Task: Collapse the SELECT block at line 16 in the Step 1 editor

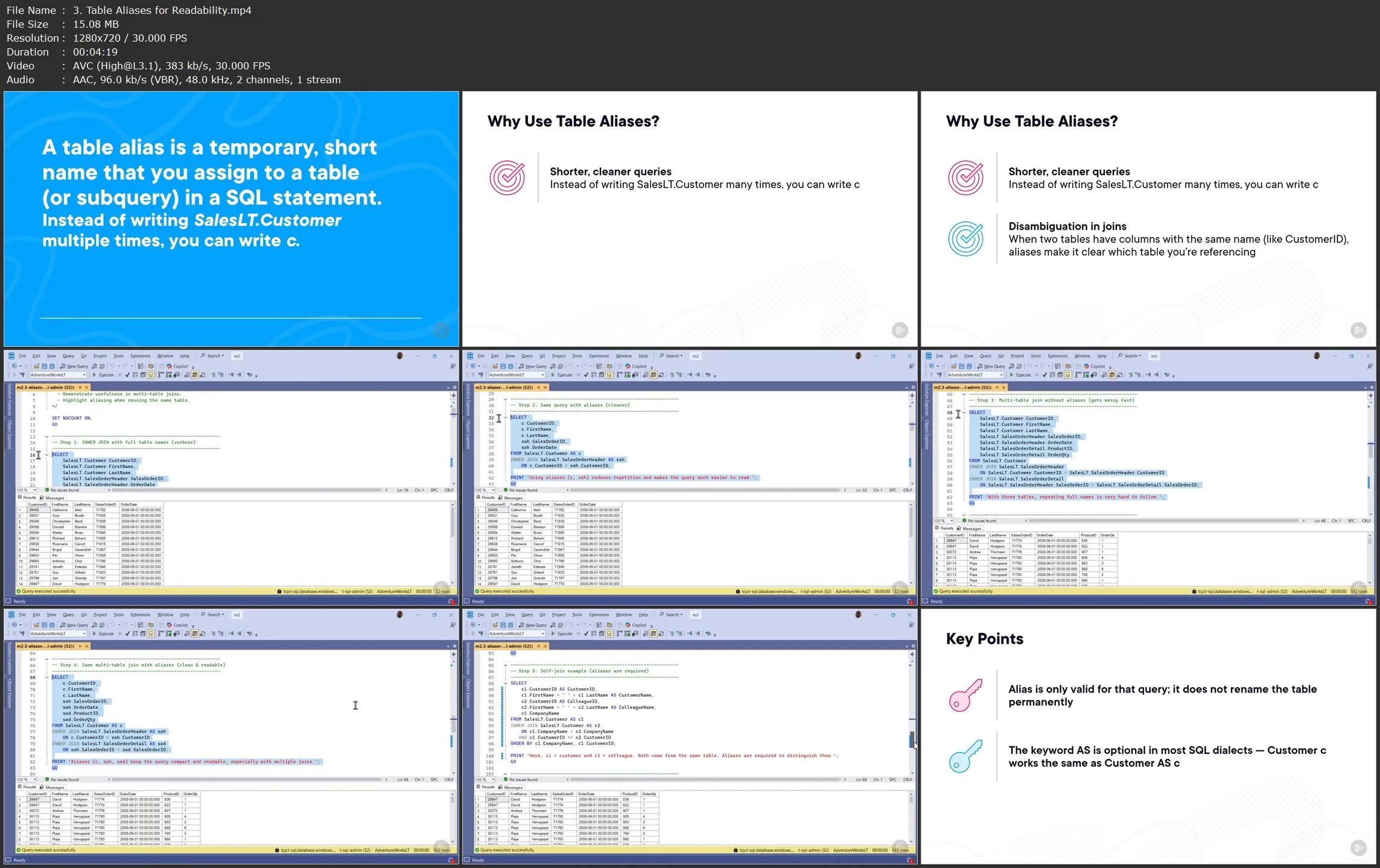Action: 46,455
